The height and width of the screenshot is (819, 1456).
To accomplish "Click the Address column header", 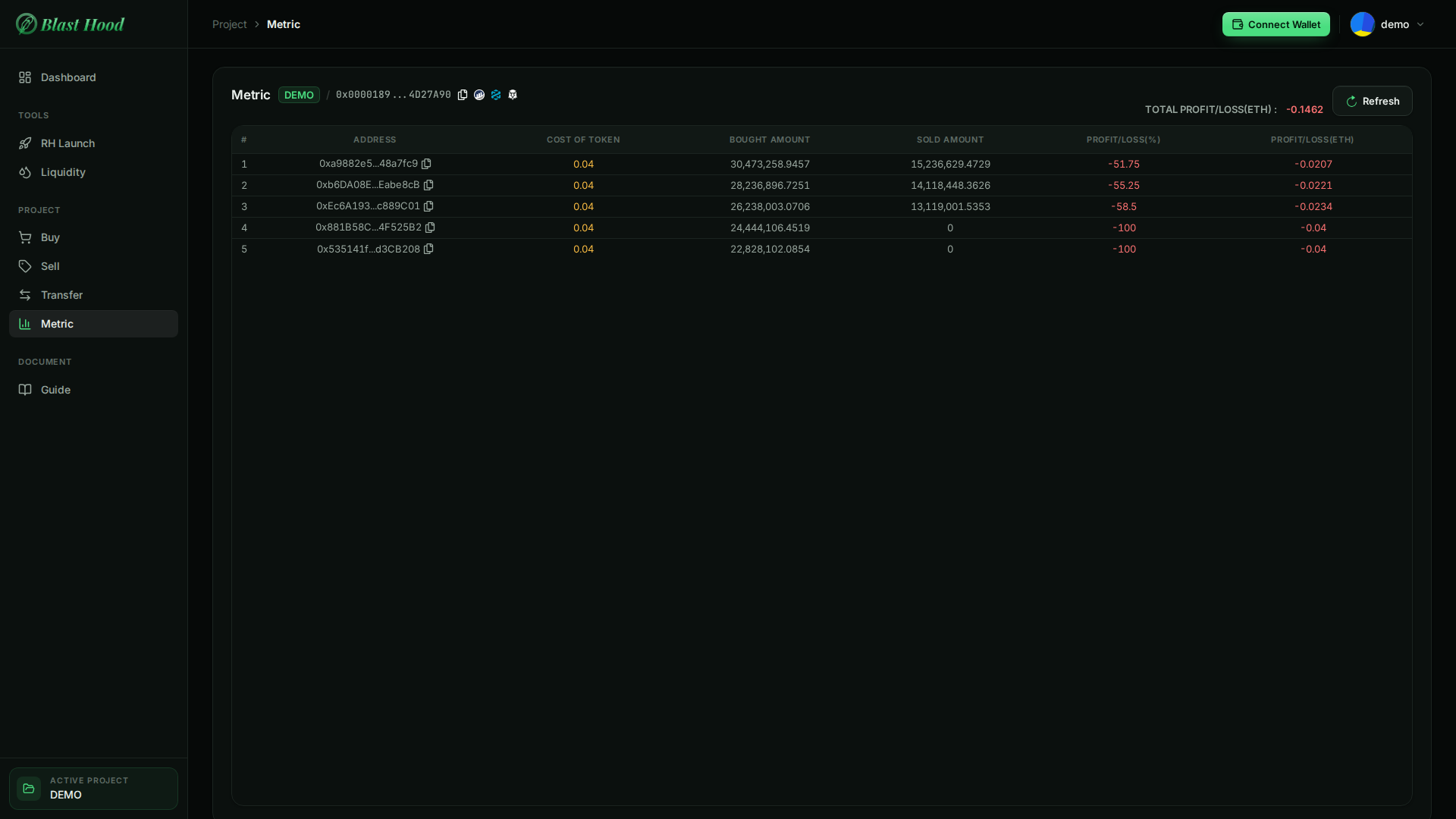I will [375, 140].
